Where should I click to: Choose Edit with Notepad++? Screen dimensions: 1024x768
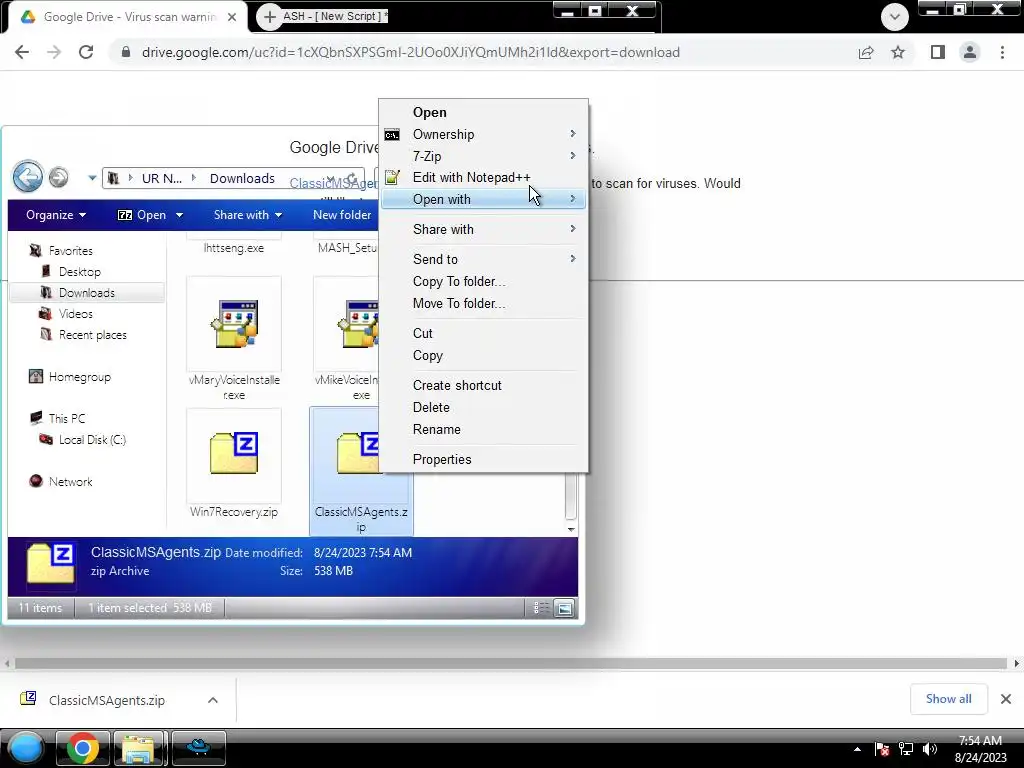483,178
